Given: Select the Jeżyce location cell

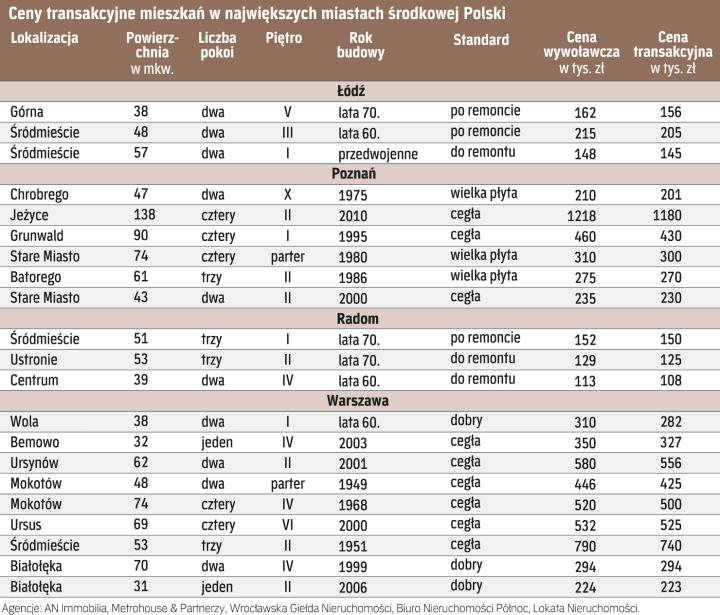Looking at the screenshot, I should coord(29,214).
